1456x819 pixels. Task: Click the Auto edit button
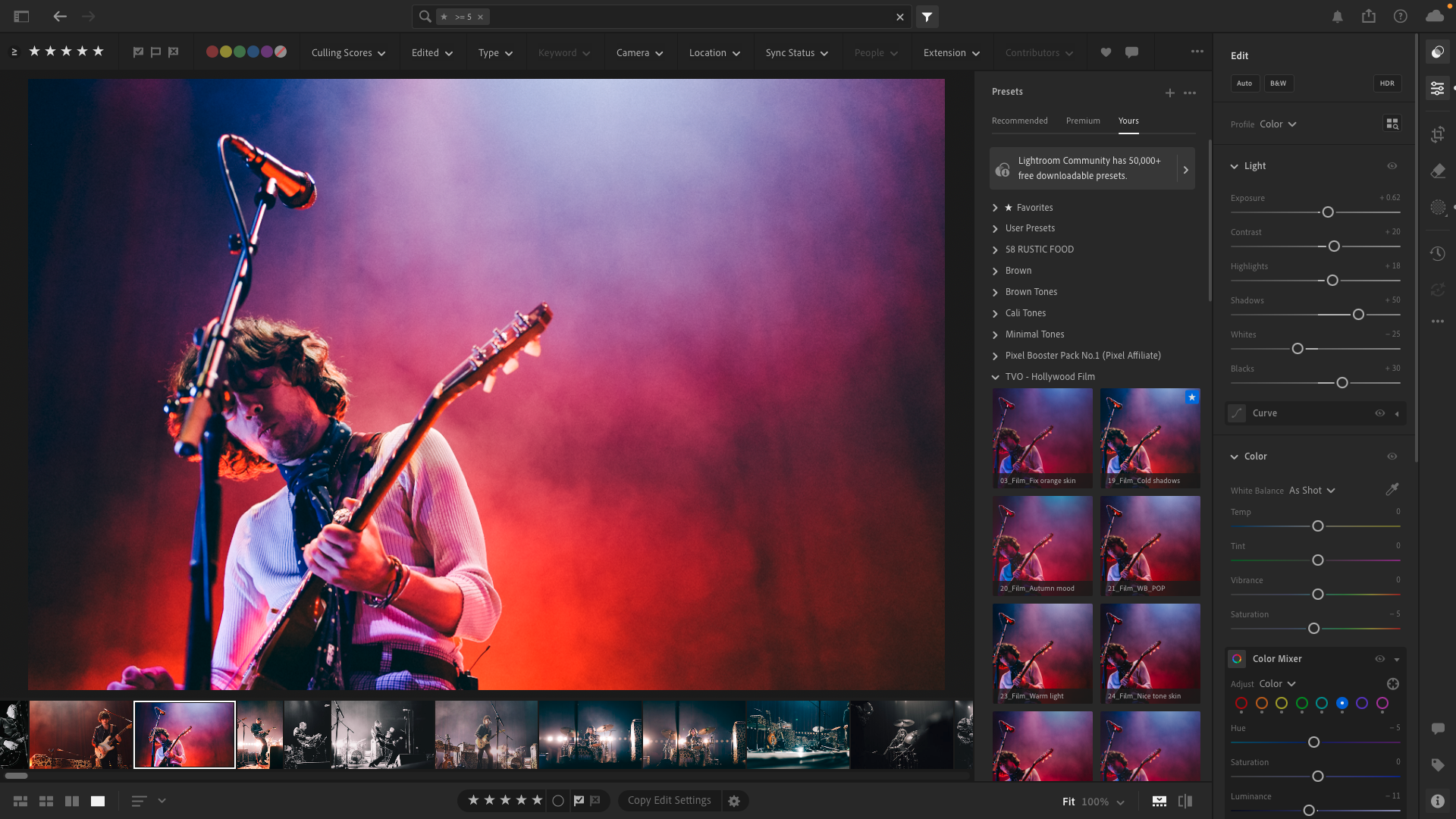coord(1244,83)
